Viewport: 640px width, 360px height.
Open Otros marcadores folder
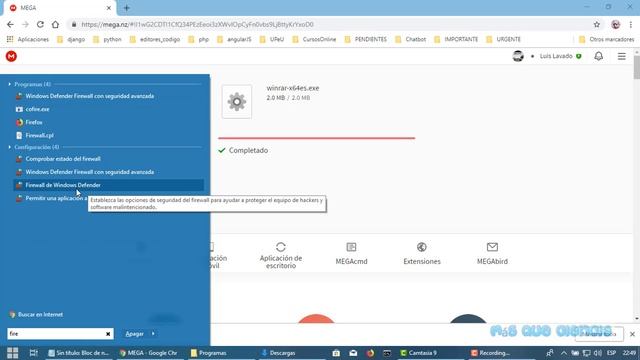(x=607, y=39)
